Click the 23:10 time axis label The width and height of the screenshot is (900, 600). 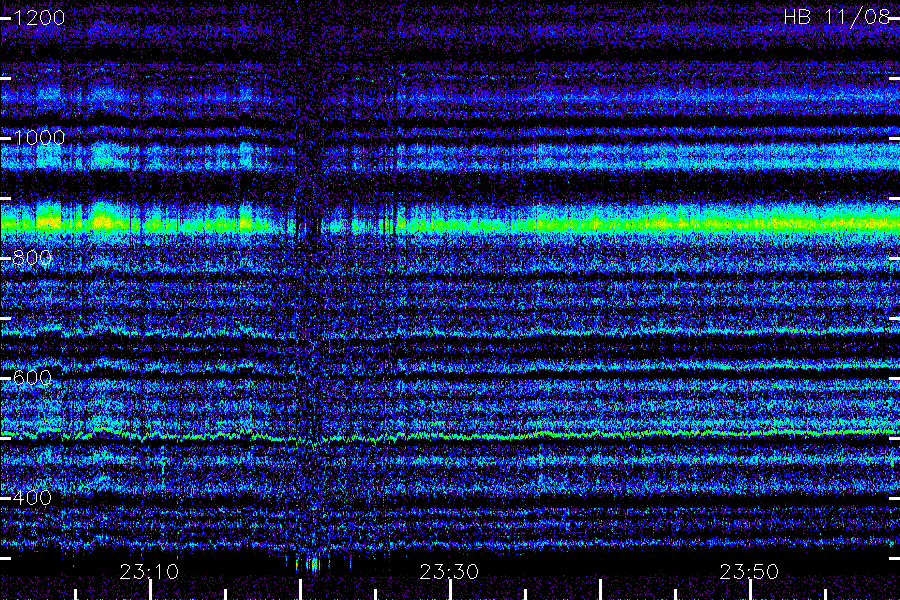coord(149,572)
